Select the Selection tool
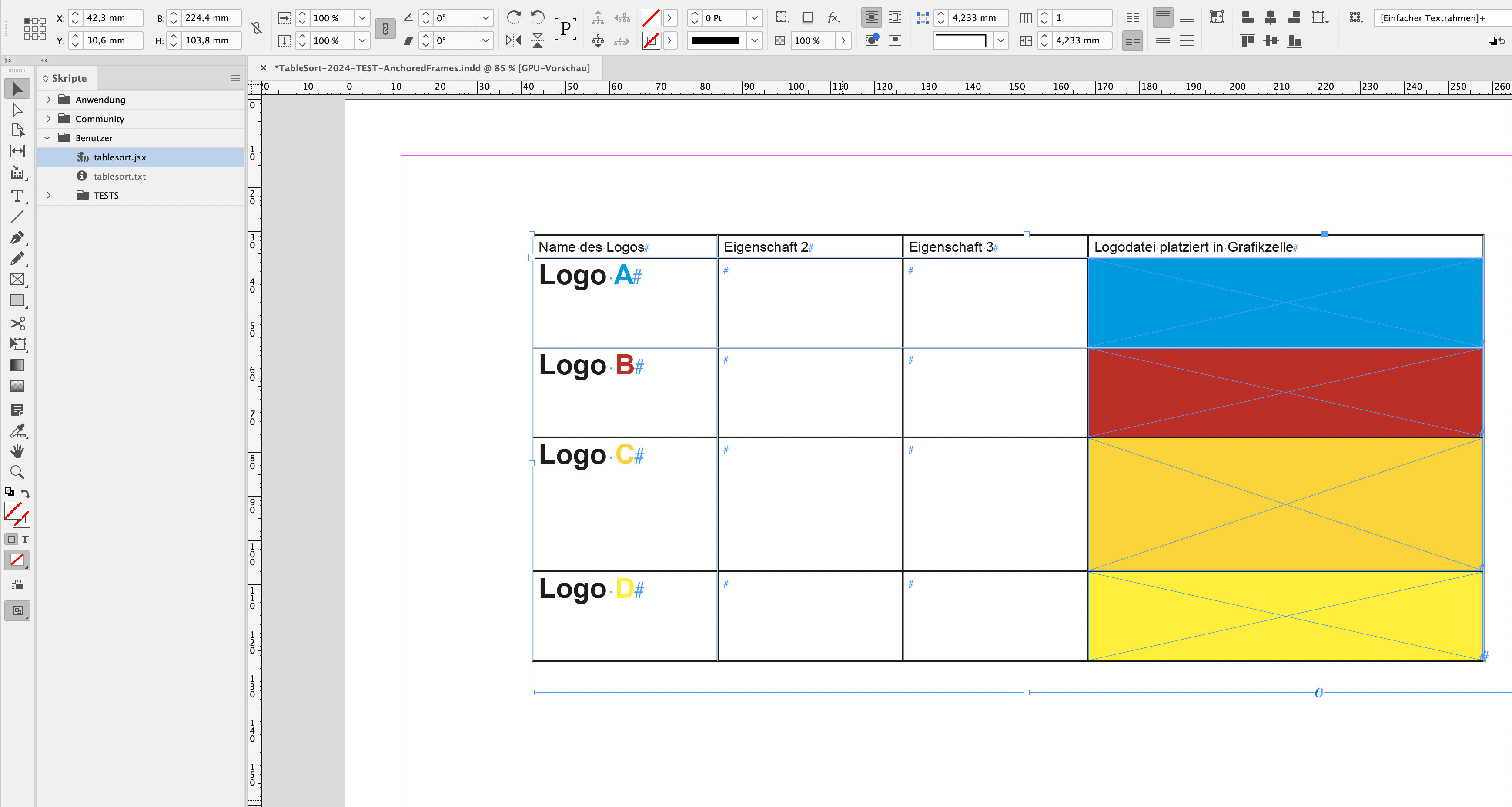The height and width of the screenshot is (807, 1512). [x=17, y=89]
